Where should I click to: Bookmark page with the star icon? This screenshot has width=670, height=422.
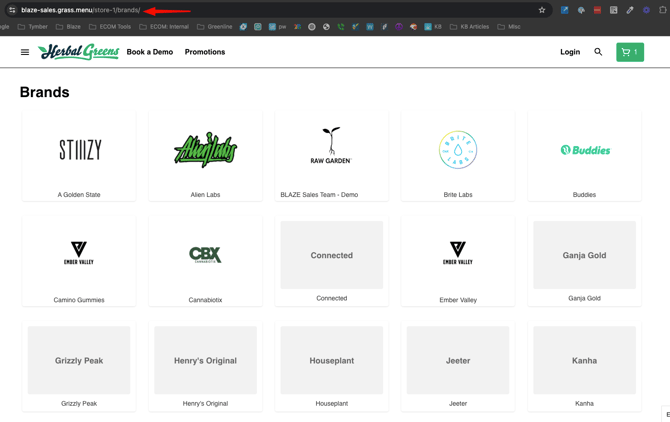[542, 10]
